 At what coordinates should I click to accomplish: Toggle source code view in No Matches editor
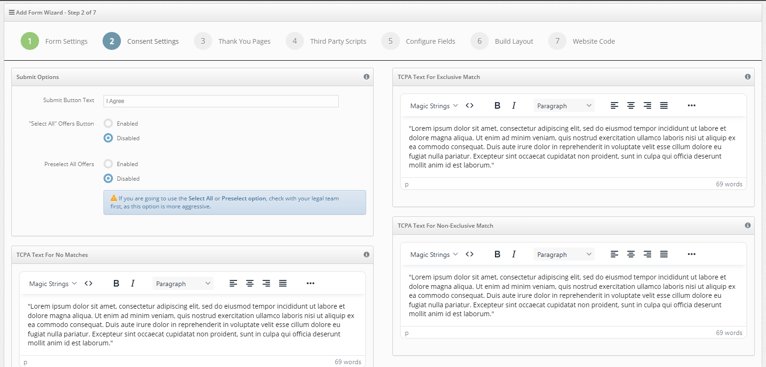tap(88, 283)
